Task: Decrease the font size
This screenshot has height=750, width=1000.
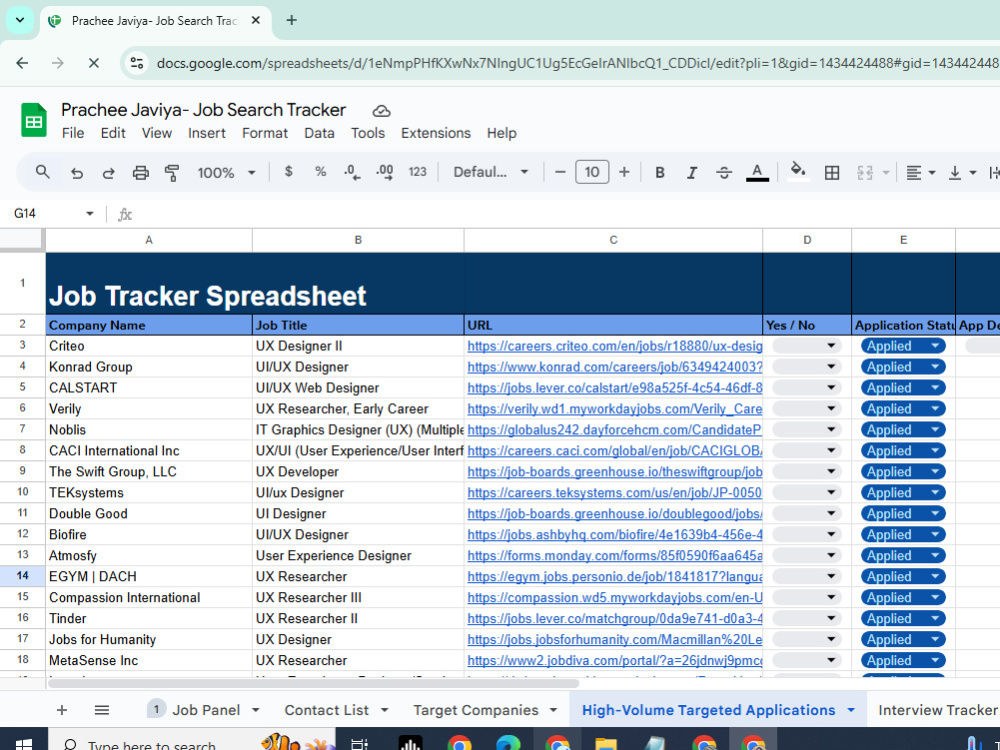Action: 560,172
